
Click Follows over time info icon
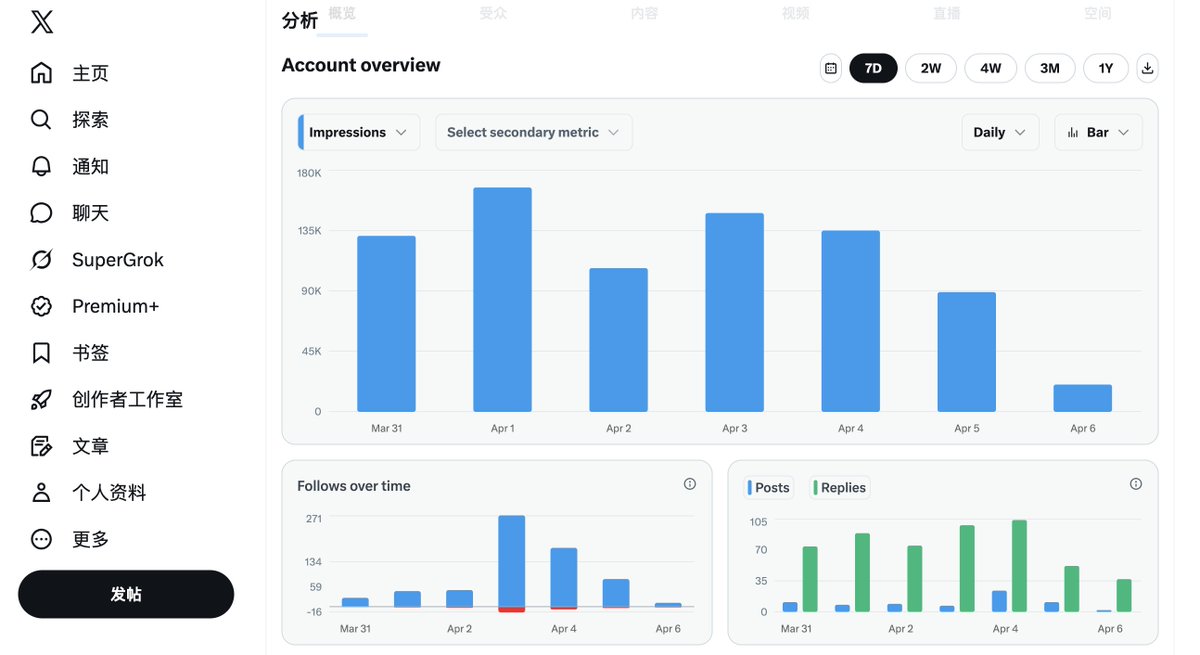pyautogui.click(x=690, y=484)
